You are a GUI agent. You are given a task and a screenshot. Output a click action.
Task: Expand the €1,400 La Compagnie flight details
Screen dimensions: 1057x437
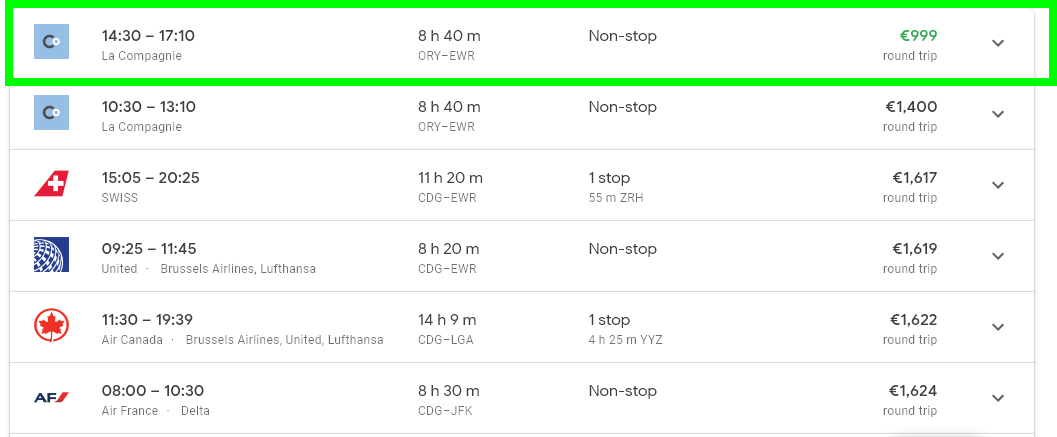pyautogui.click(x=998, y=114)
